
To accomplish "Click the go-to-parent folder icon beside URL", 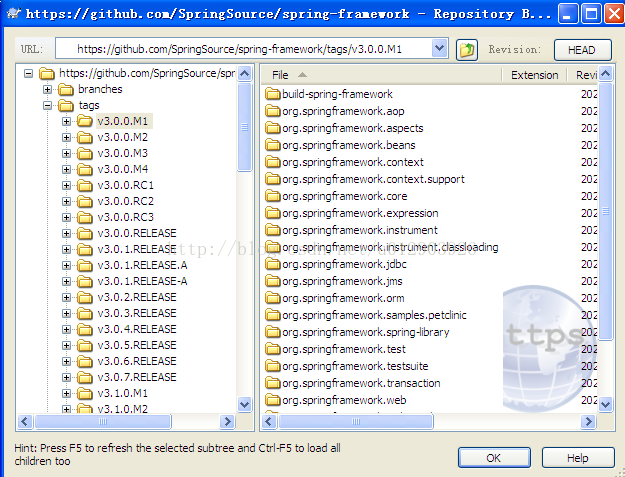I will (467, 50).
